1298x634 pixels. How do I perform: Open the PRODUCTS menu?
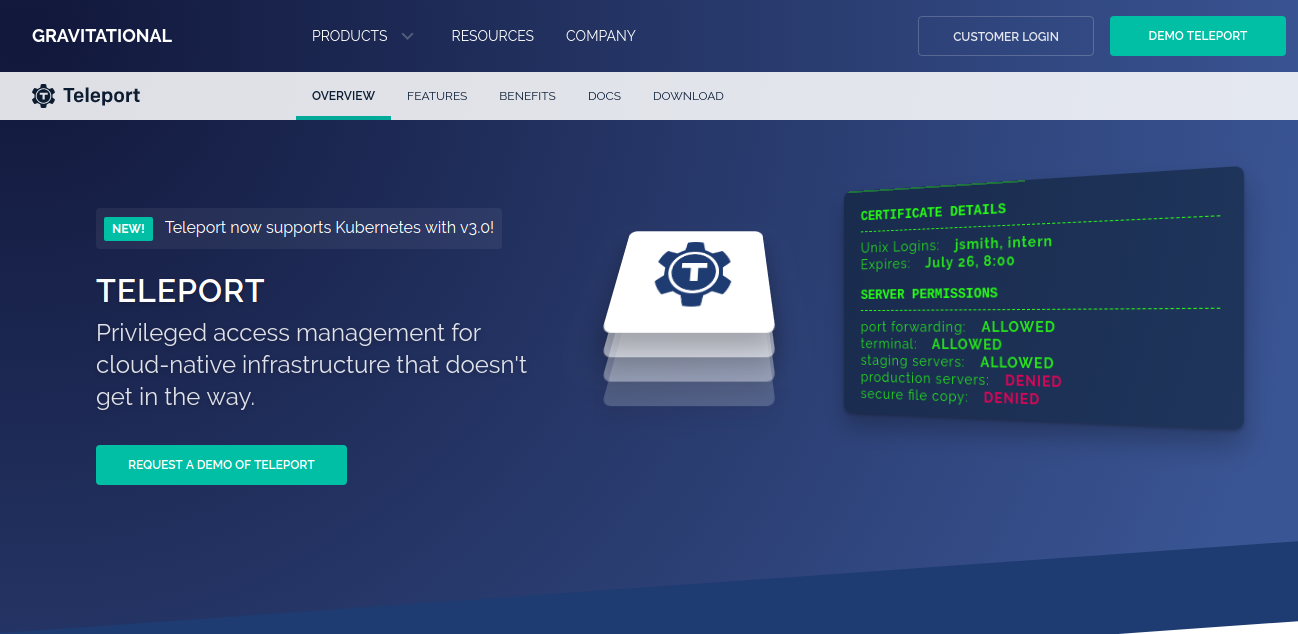(349, 36)
